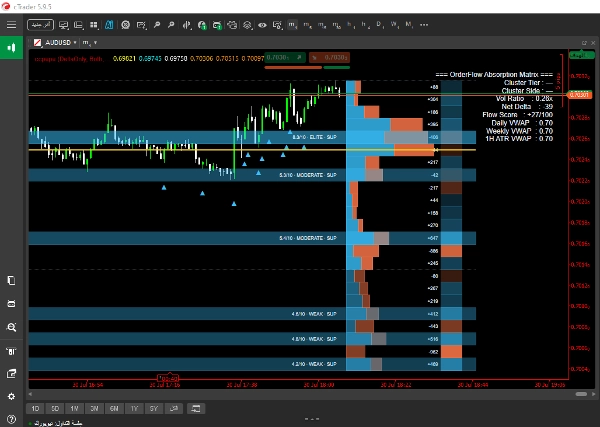Click the orange current price tag on axis
Viewport: 600px width, 427px height.
click(580, 95)
